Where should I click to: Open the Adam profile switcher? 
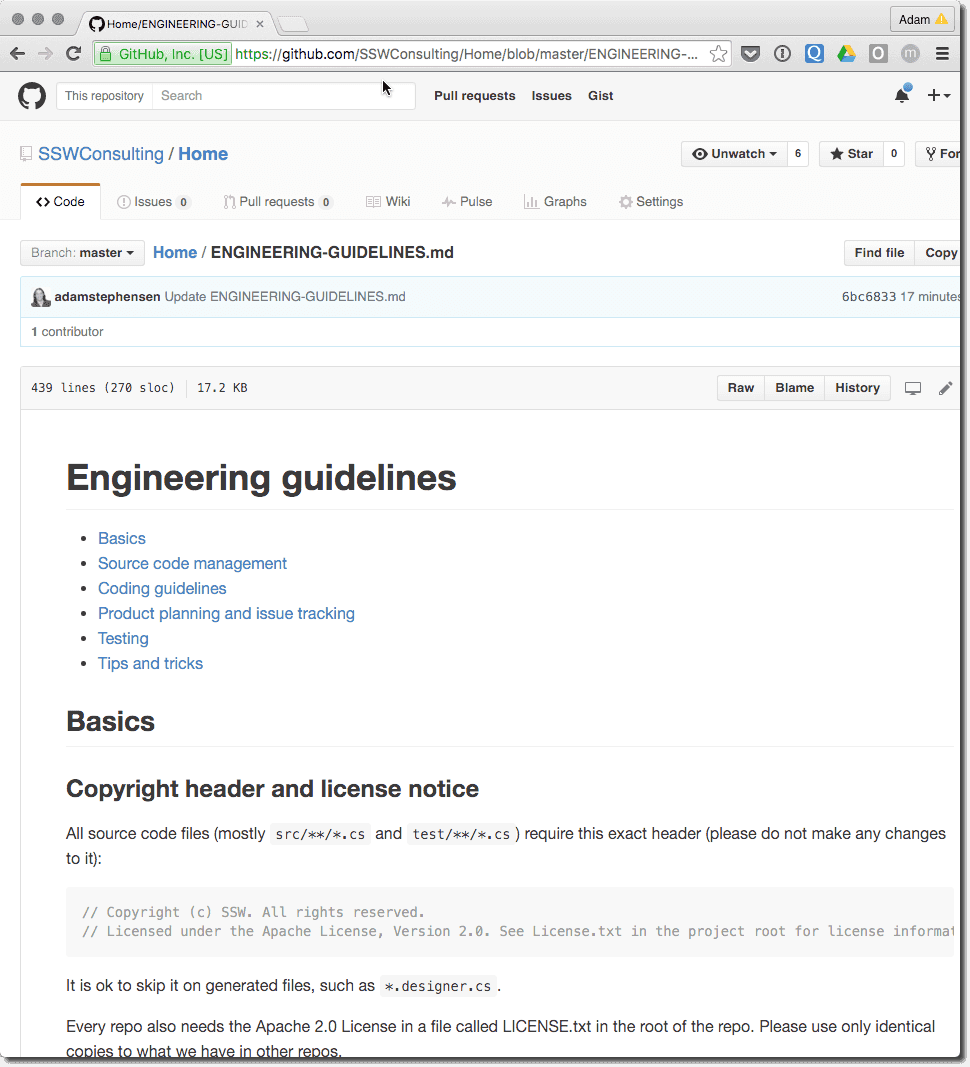pyautogui.click(x=921, y=19)
